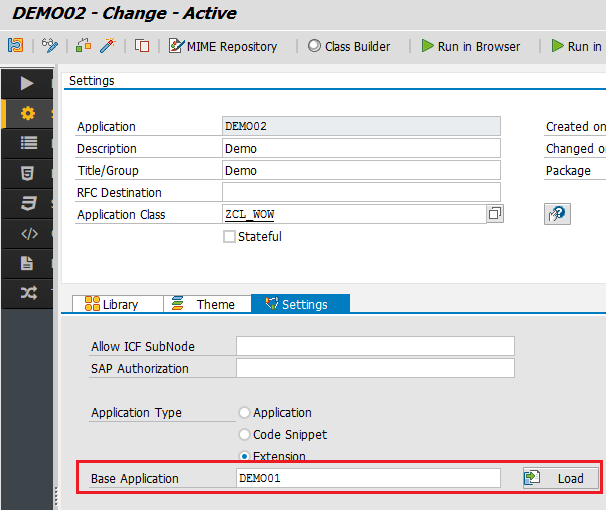Open the code brackets sidebar icon
Screen dimensions: 606x510
[29, 233]
